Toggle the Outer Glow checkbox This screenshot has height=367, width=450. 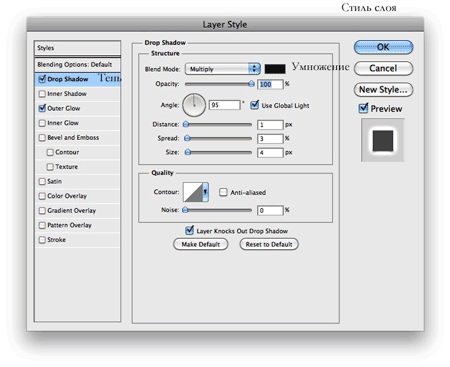(42, 108)
